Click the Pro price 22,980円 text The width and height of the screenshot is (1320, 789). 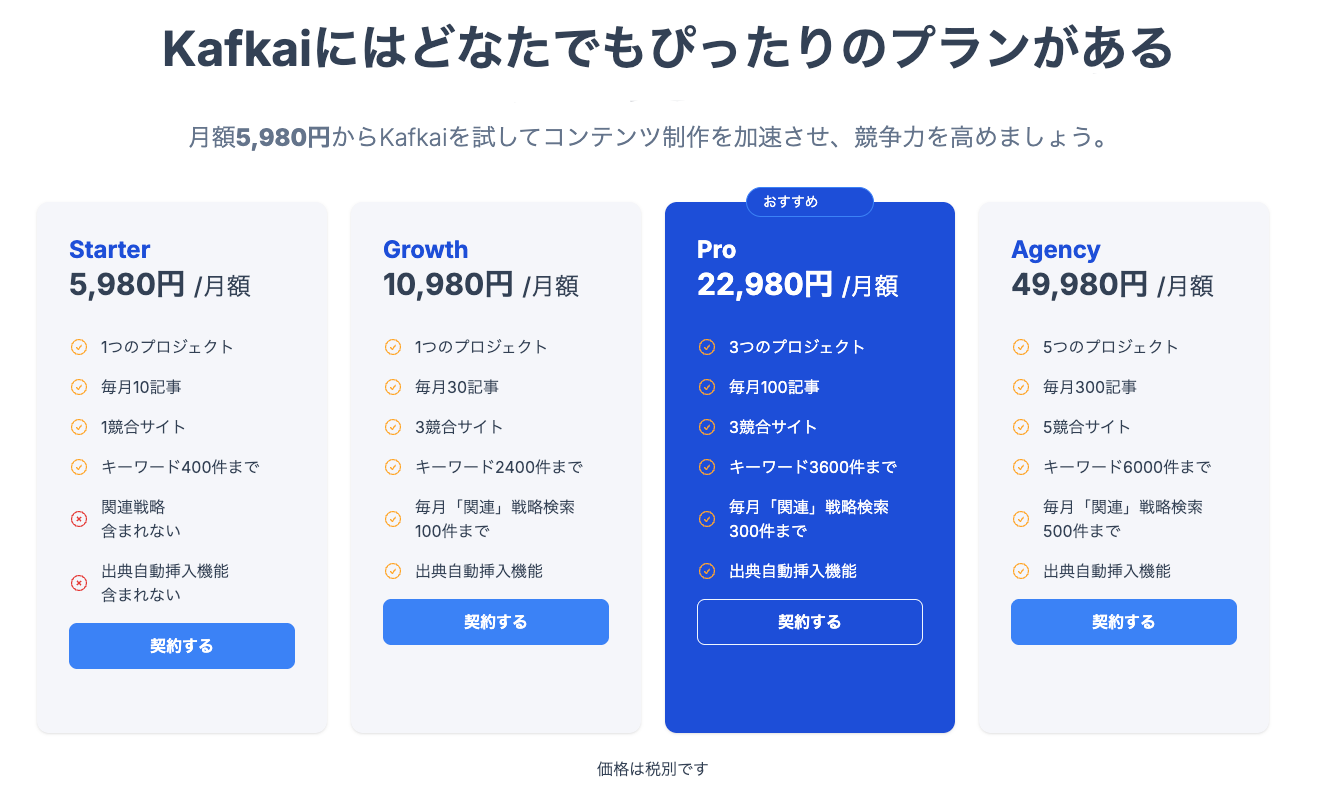pos(765,285)
